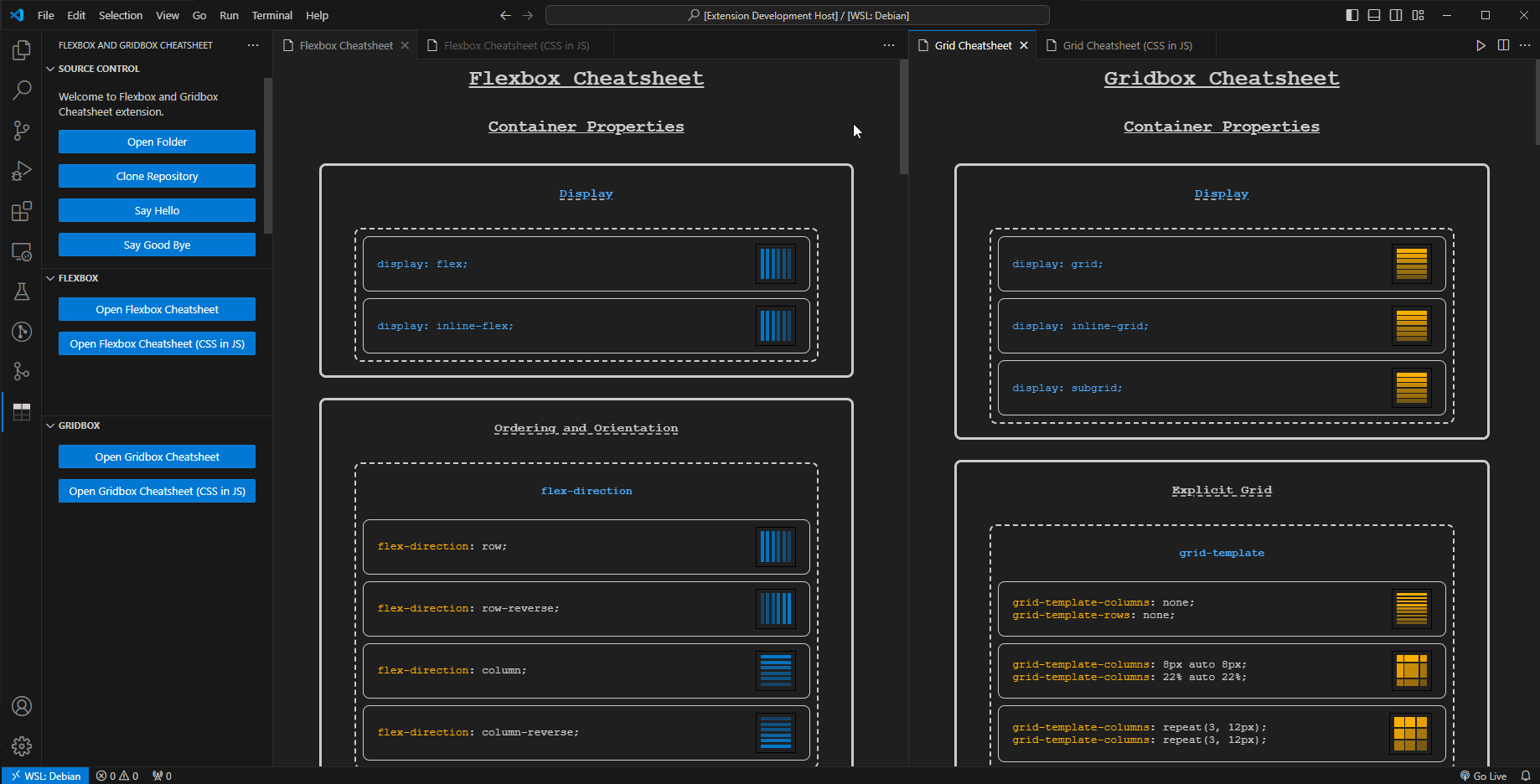Close the Flexbox Cheatsheet tab

pos(405,45)
